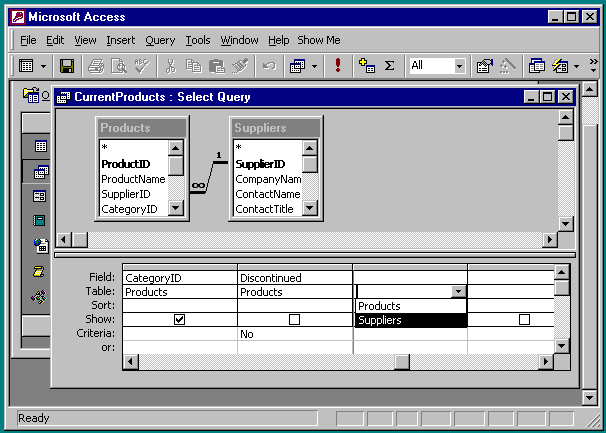Screen dimensions: 606x433
Task: Open Print Preview from the toolbar
Action: click(119, 66)
